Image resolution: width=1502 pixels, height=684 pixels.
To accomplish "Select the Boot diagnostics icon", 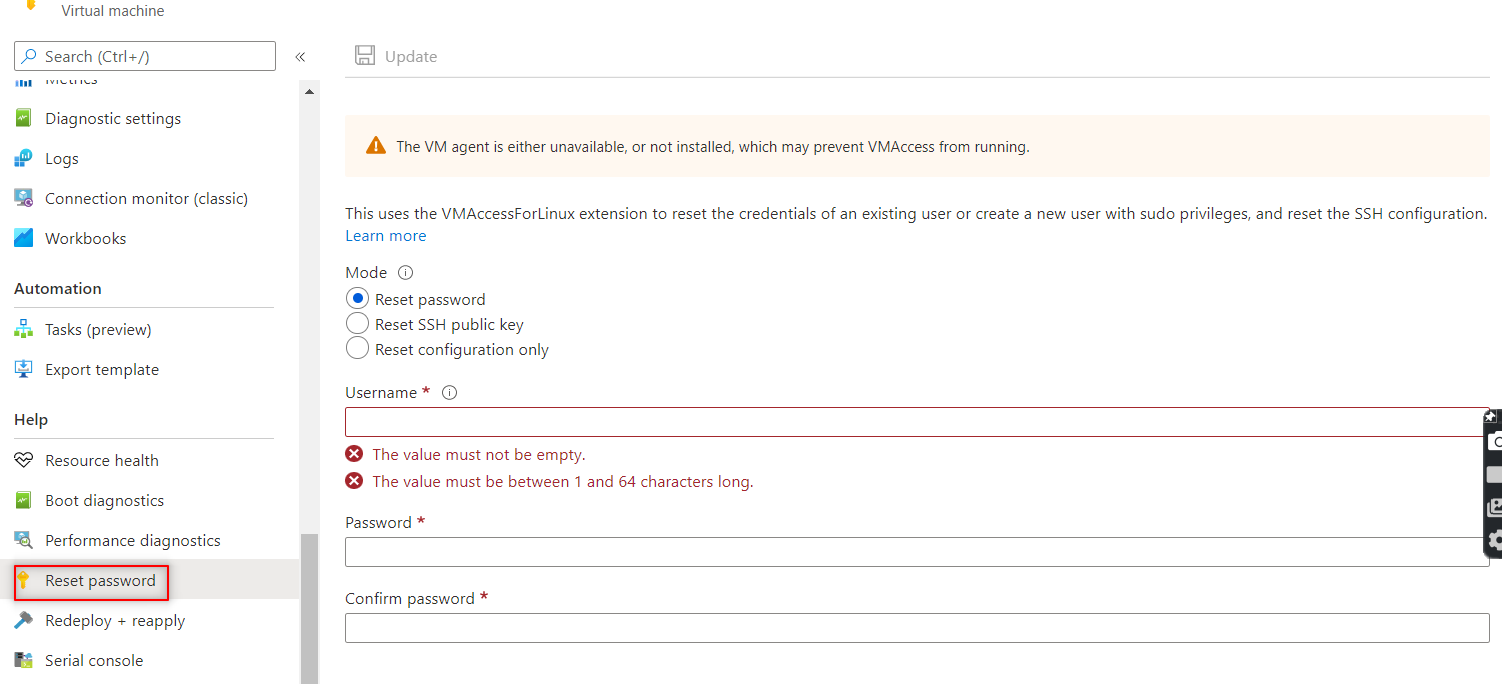I will coord(23,499).
